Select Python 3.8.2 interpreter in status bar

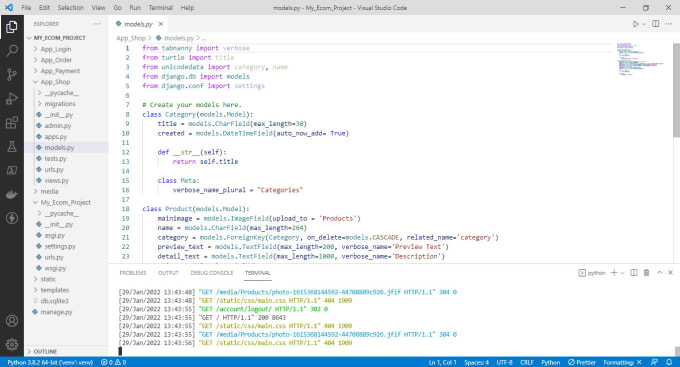click(x=50, y=362)
